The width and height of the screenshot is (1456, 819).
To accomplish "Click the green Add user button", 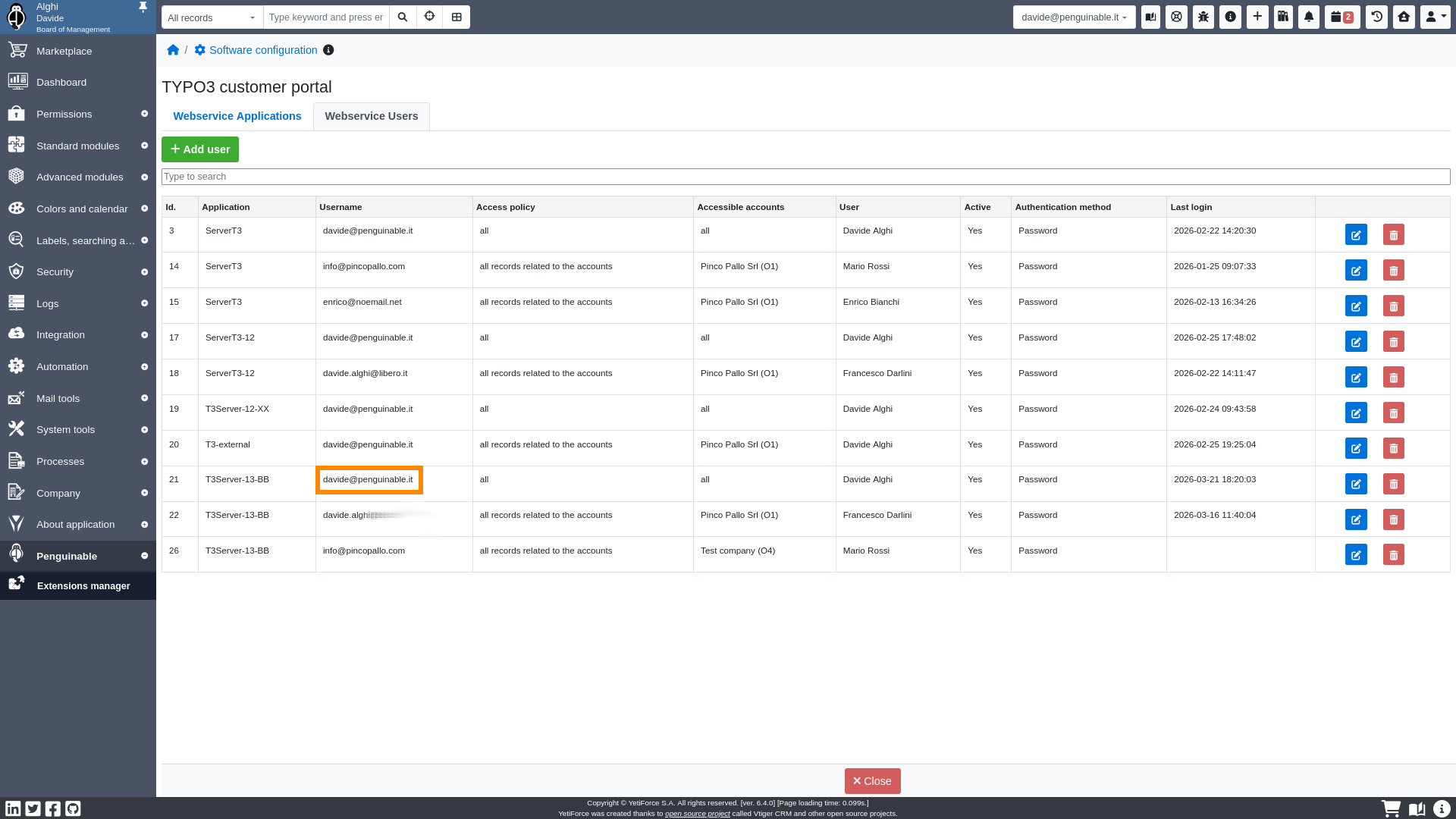I will click(x=200, y=149).
